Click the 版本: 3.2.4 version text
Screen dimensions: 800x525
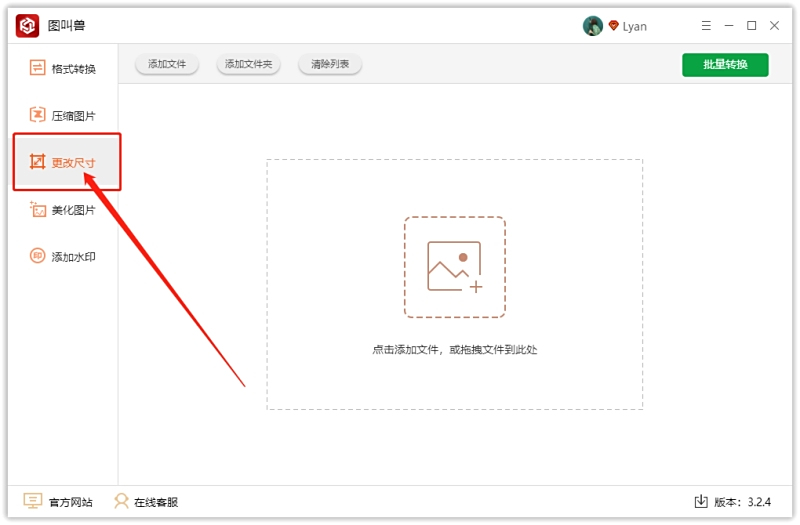pos(742,502)
